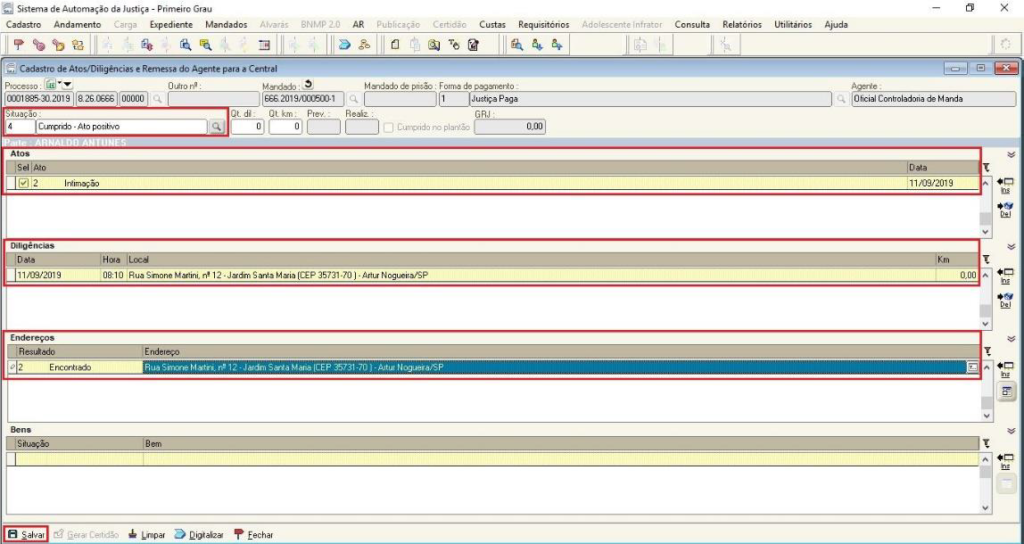This screenshot has height=544, width=1024.
Task: Uncheck the Sel checkbox for the Intimação act
Action: [24, 184]
